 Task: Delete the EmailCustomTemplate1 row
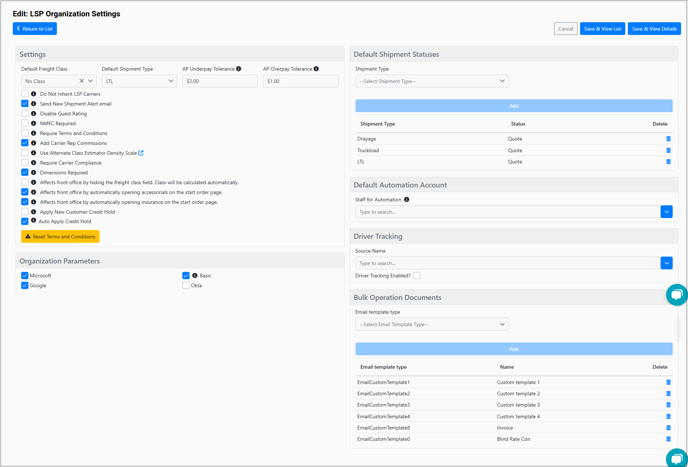(668, 382)
